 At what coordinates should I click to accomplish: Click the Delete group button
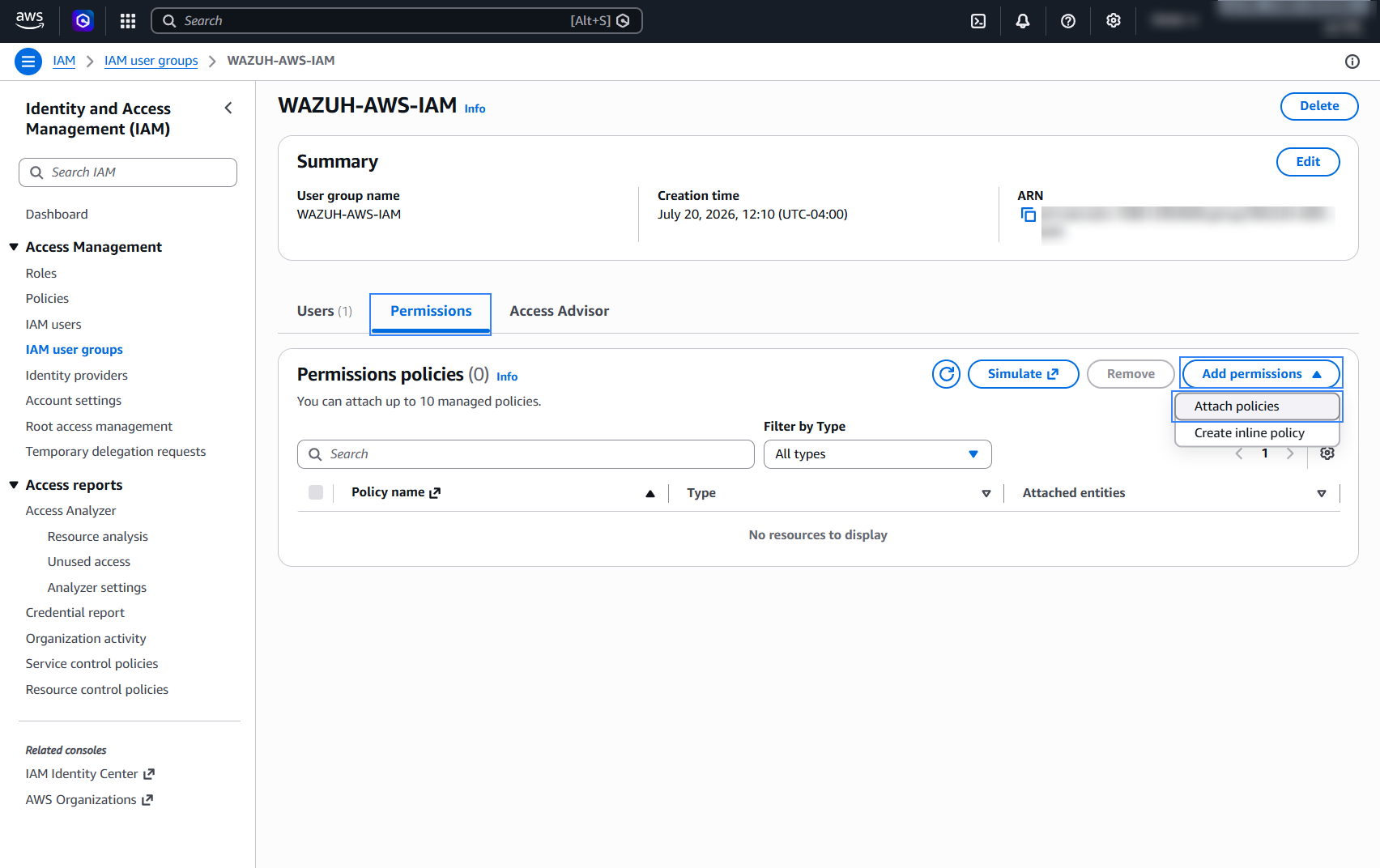tap(1319, 106)
